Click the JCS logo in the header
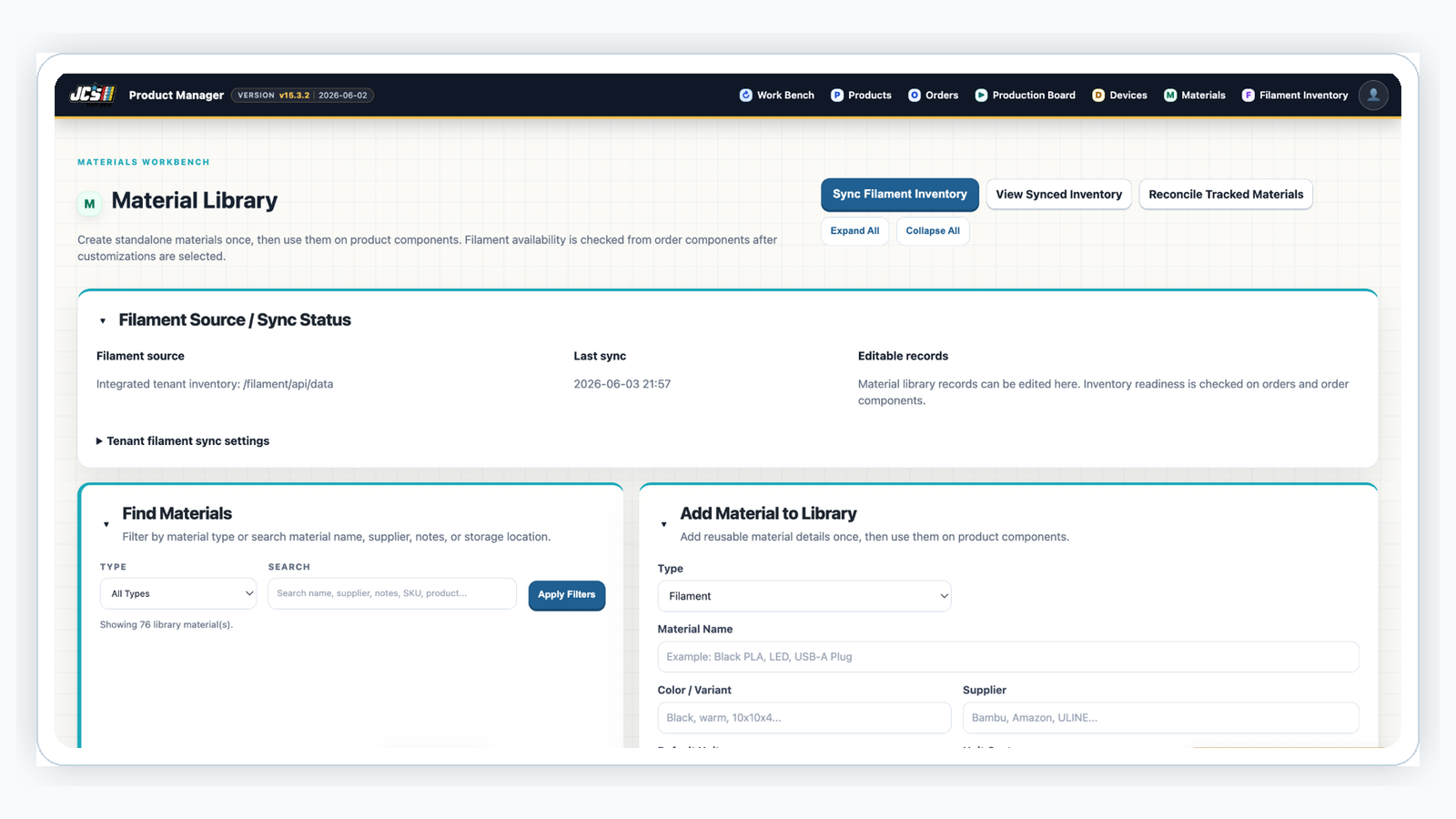 click(x=93, y=95)
